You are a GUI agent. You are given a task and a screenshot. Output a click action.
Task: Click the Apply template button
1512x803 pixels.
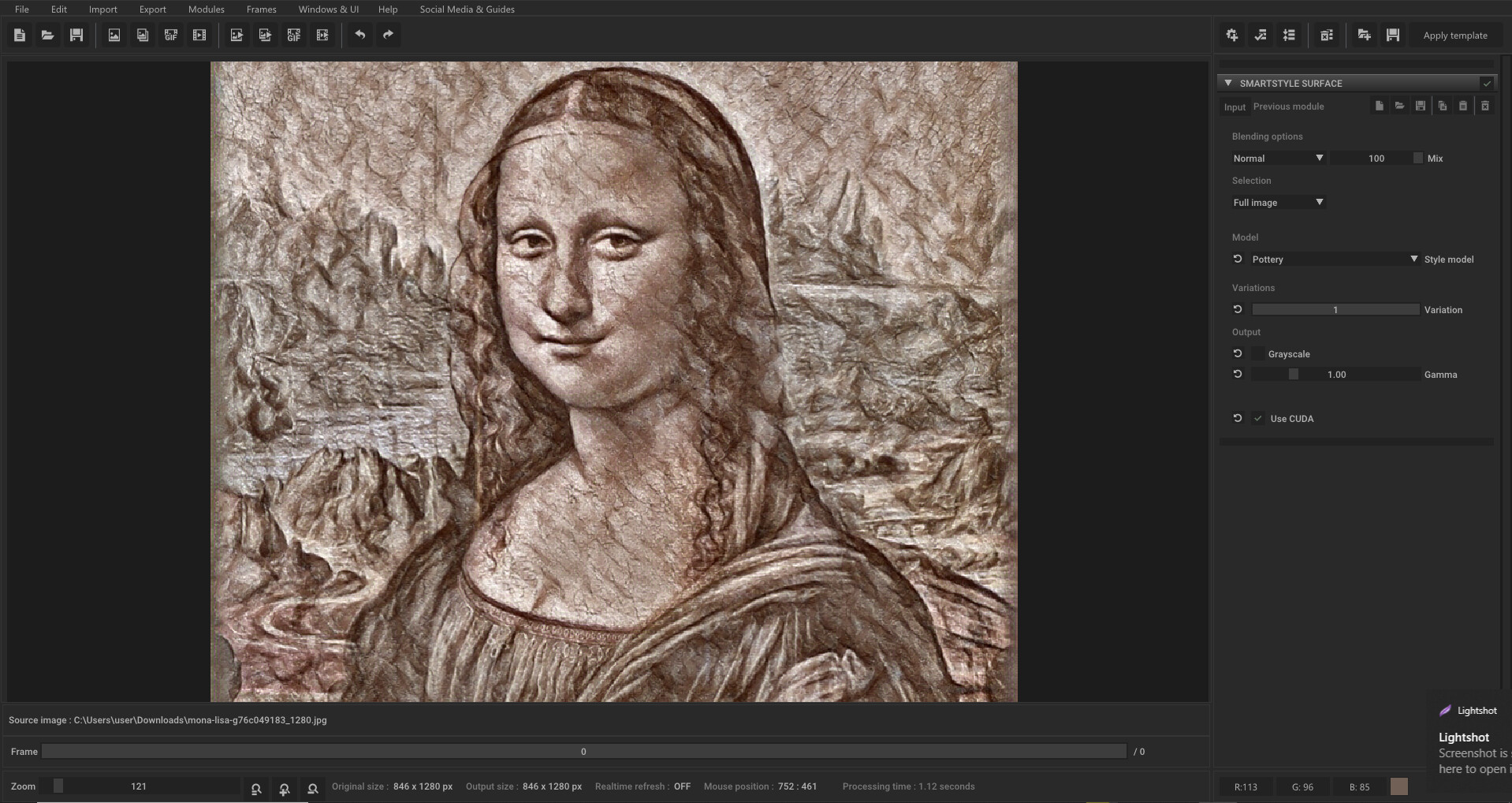point(1455,35)
